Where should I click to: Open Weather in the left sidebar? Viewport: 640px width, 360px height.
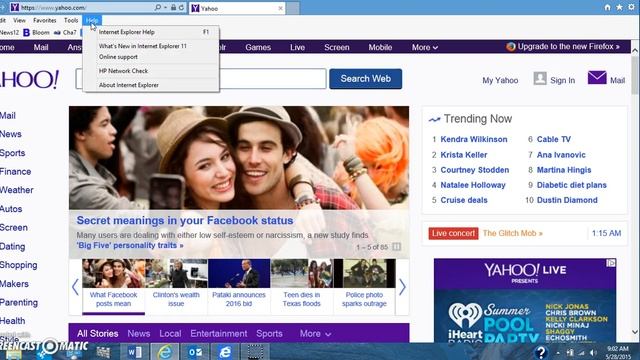click(17, 190)
